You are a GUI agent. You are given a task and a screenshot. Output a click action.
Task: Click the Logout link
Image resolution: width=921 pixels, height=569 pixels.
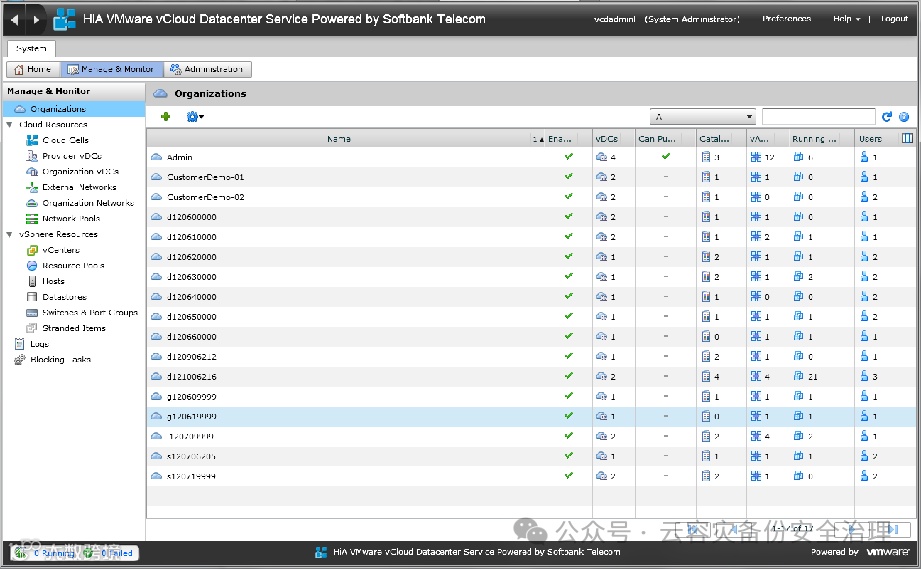pos(895,19)
